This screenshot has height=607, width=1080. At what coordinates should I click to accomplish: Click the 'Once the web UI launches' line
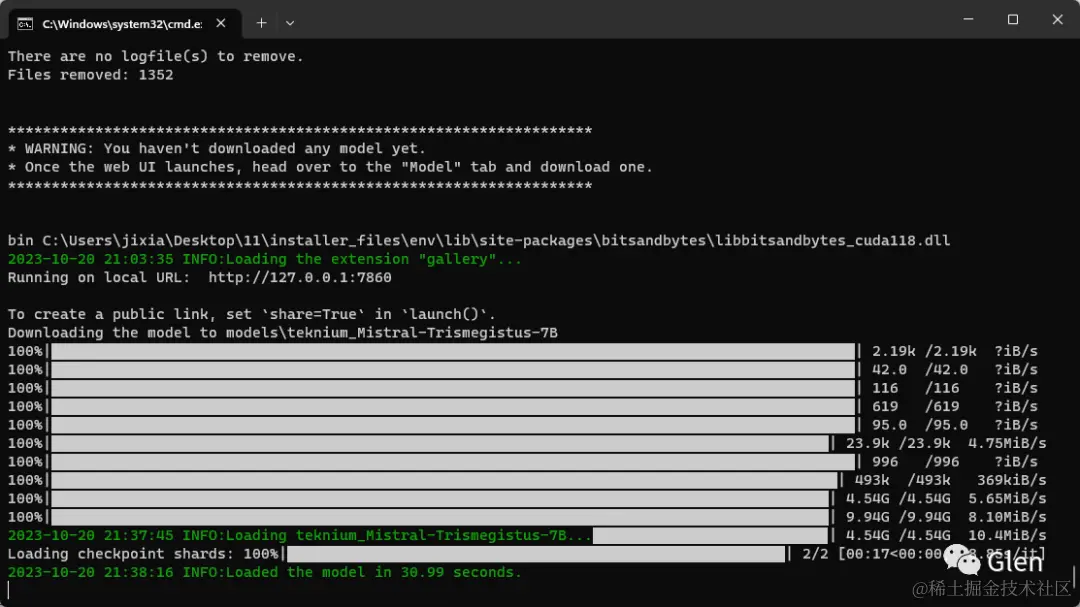(x=330, y=167)
